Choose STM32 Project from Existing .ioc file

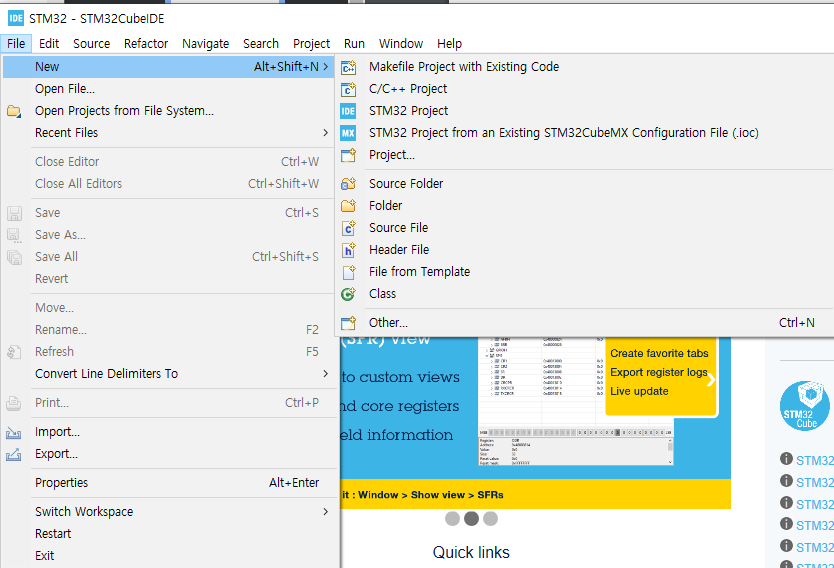(x=585, y=132)
